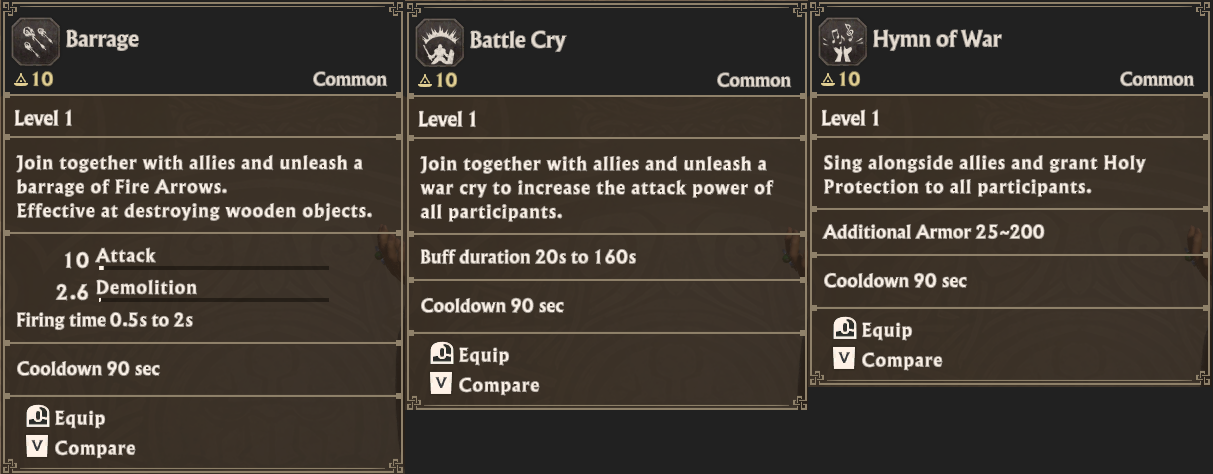Compare the Hymn of War skill
Screen dimensions: 1213x474
(901, 360)
